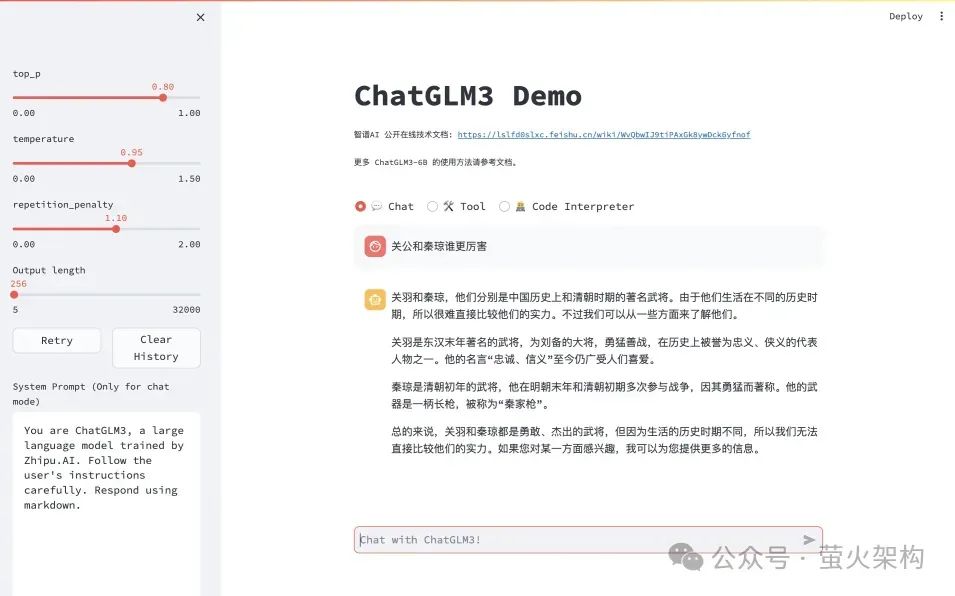Click the repetition_penalty slider handle

pos(116,229)
